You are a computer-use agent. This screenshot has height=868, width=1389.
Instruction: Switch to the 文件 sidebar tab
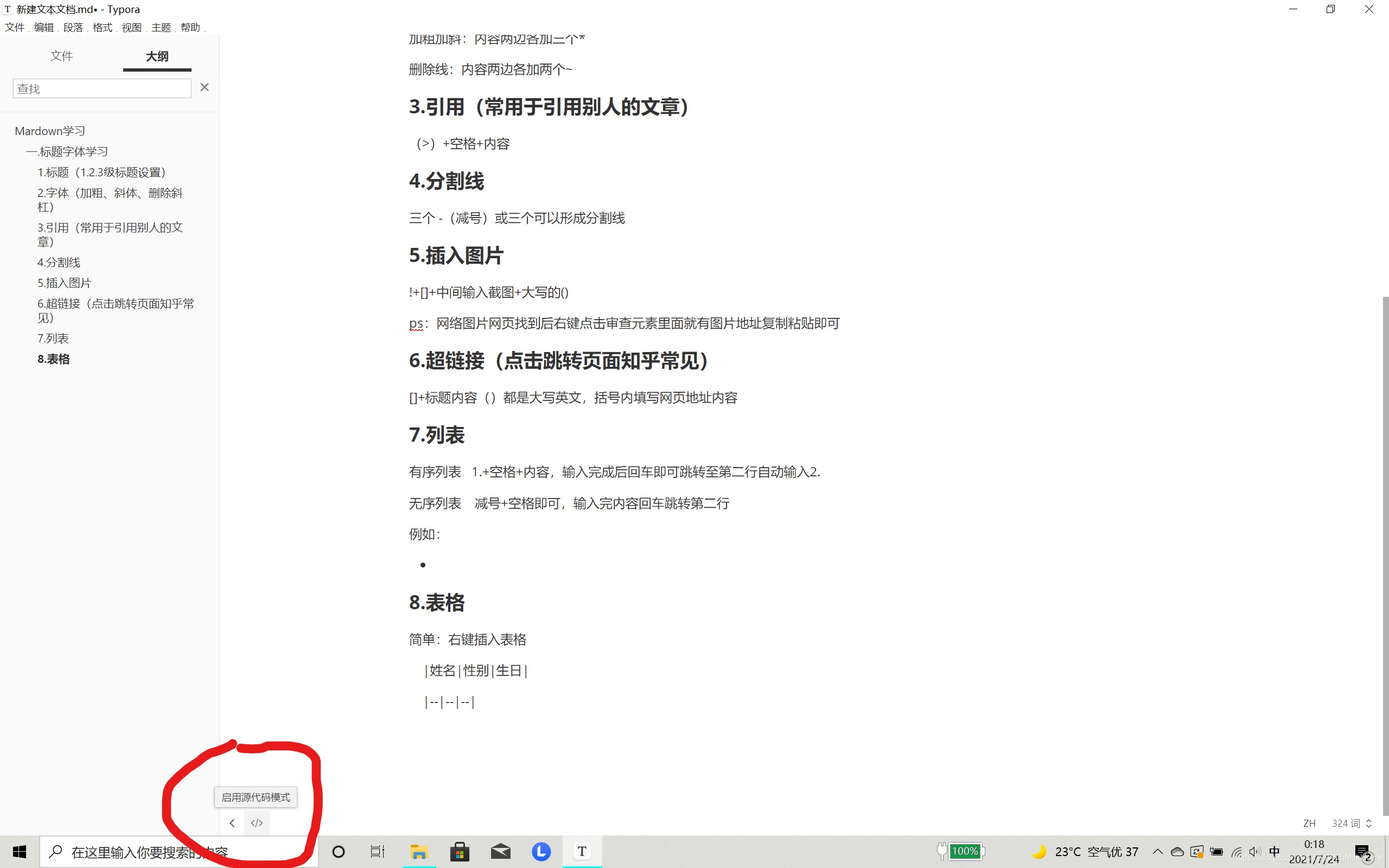coord(61,56)
